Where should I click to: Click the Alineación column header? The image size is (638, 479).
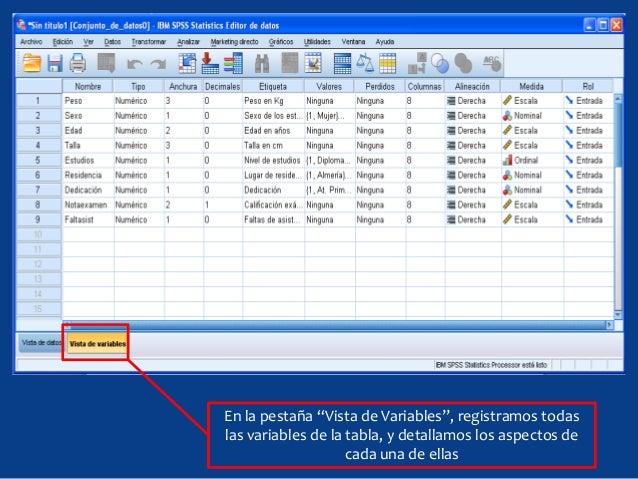point(472,86)
